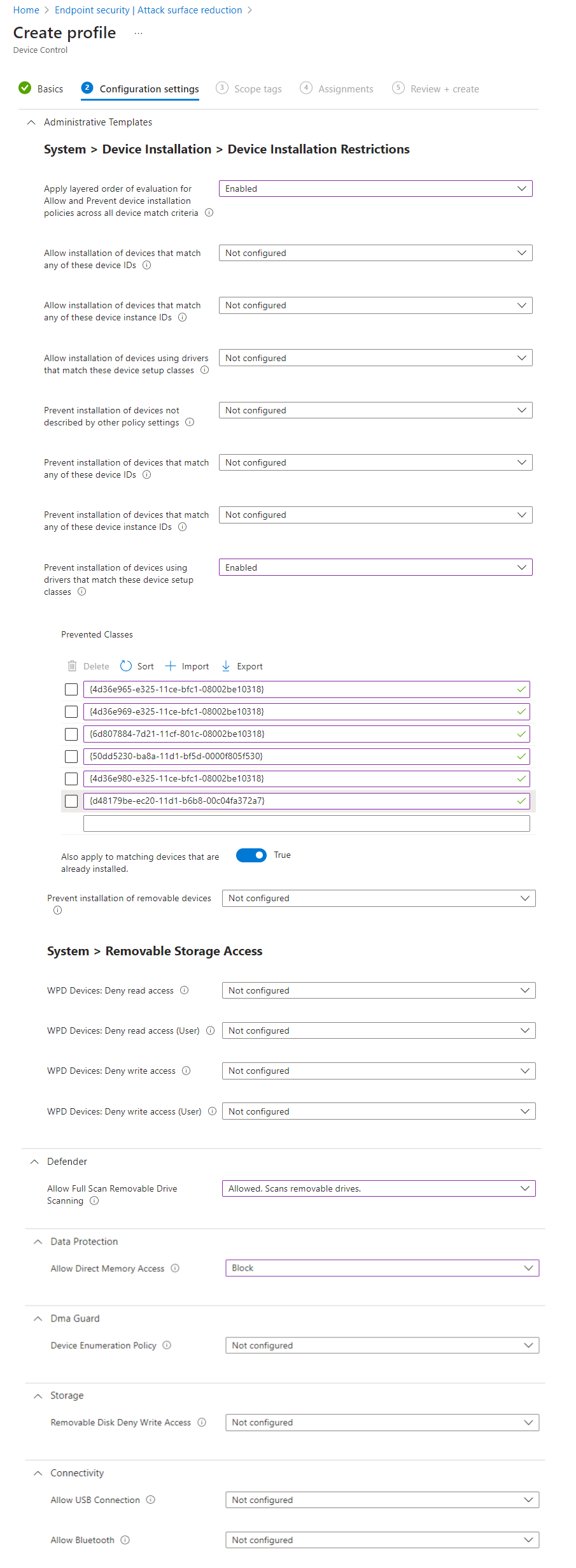The height and width of the screenshot is (1568, 576).
Task: Open the ellipsis menu beside Create profile
Action: click(138, 33)
